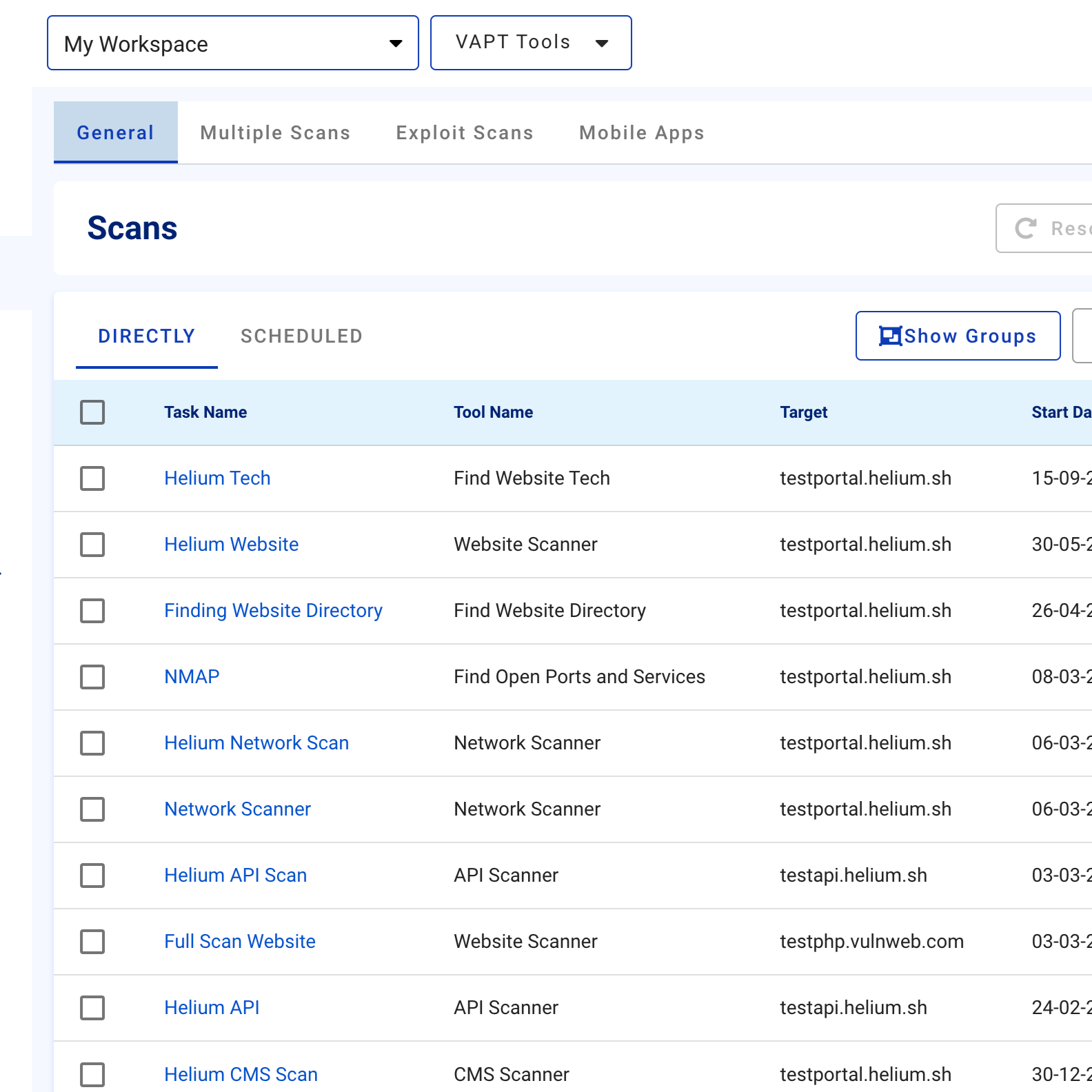Image resolution: width=1092 pixels, height=1092 pixels.
Task: Sort by the Task Name column header
Action: (x=205, y=412)
